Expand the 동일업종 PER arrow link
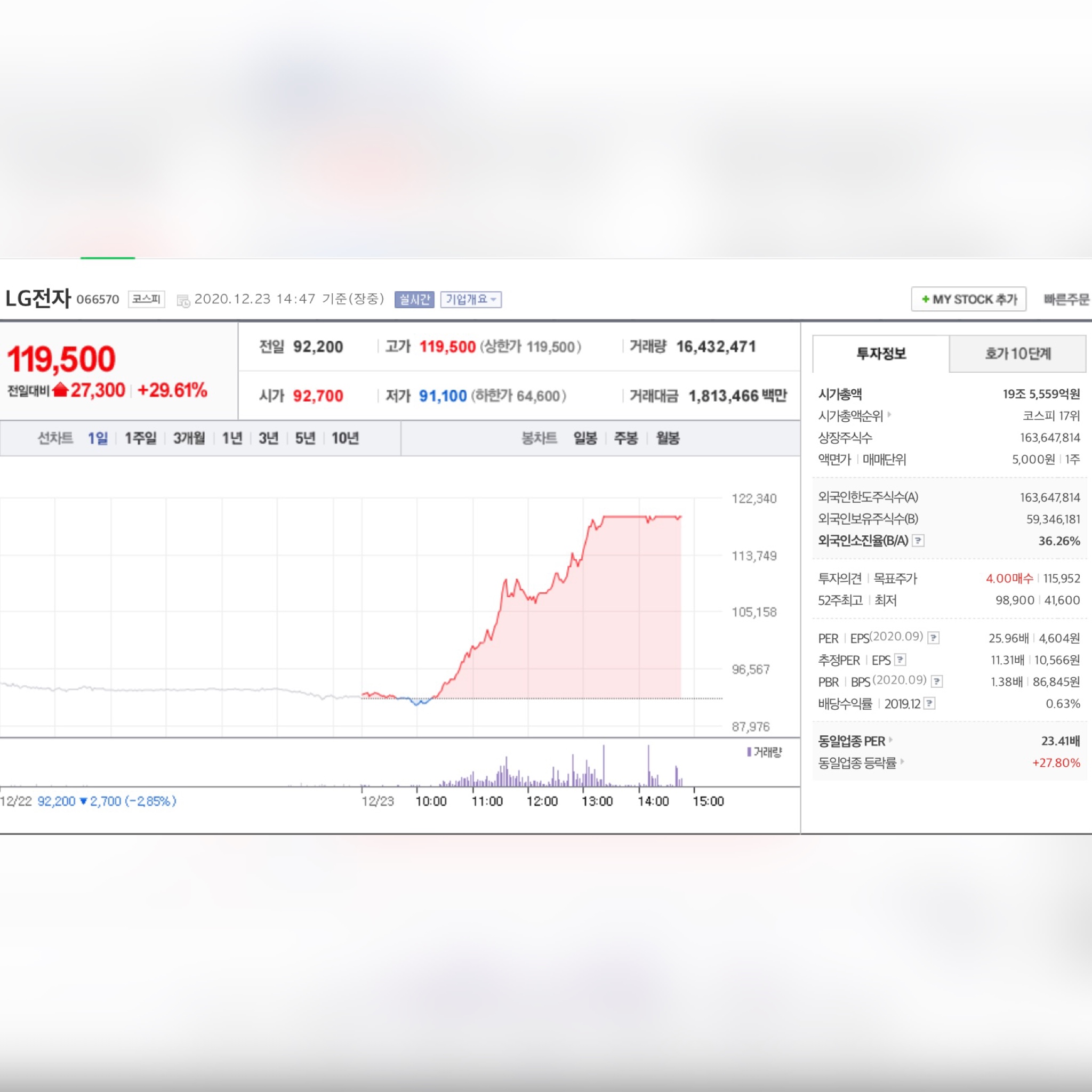Screen dimensions: 1092x1092 point(891,740)
